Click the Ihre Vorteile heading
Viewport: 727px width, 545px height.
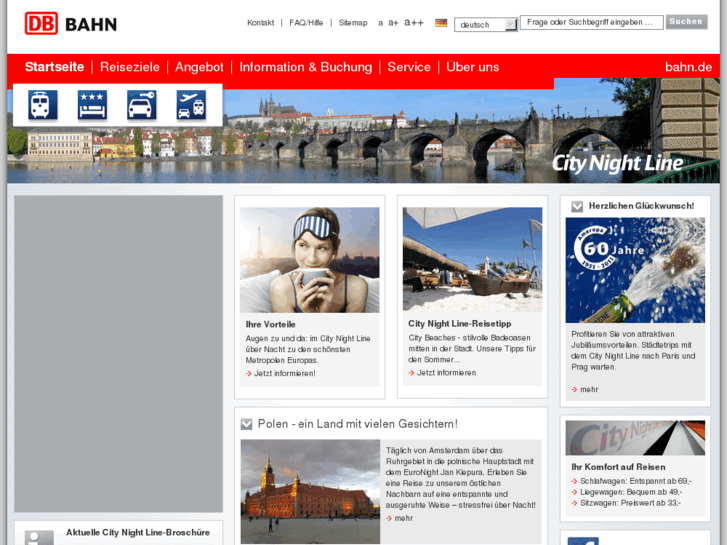click(x=270, y=324)
